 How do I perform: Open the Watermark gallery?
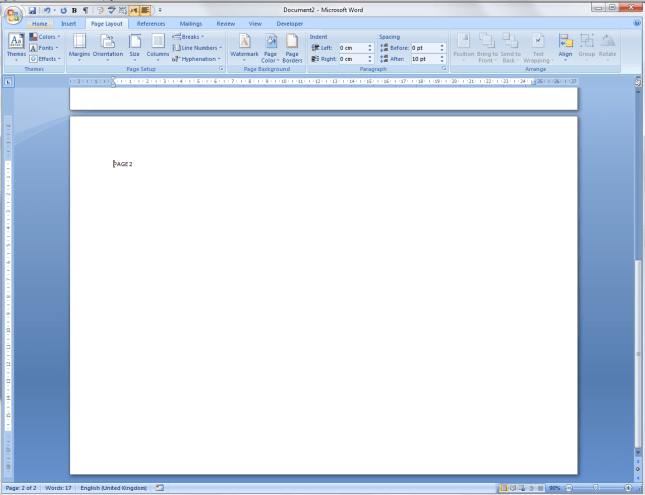pos(244,45)
